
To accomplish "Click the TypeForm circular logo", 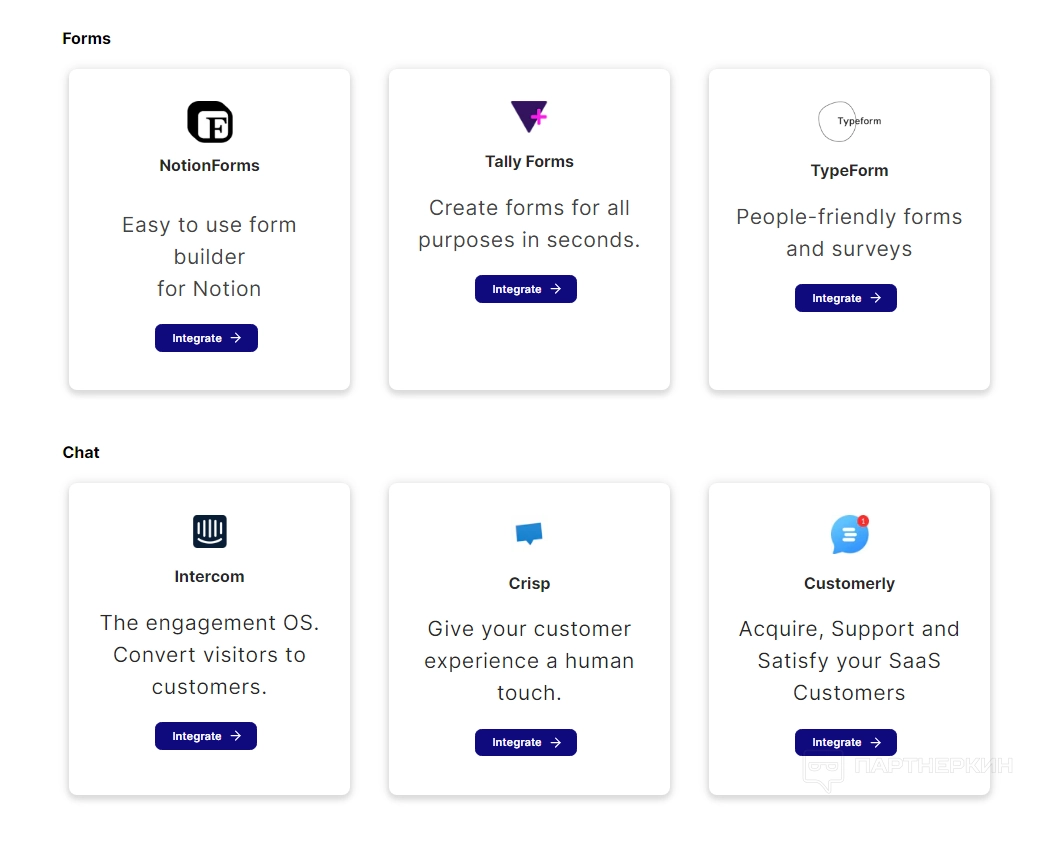I will coord(848,122).
